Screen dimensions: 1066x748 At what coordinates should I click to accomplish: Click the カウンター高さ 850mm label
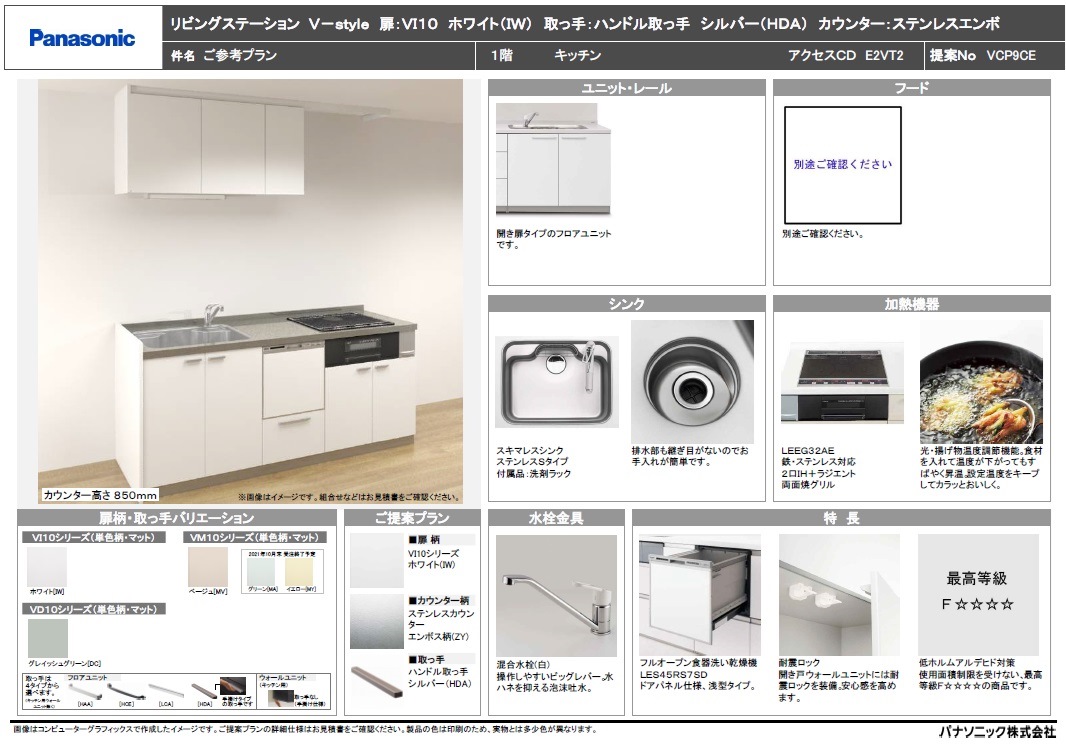[101, 495]
